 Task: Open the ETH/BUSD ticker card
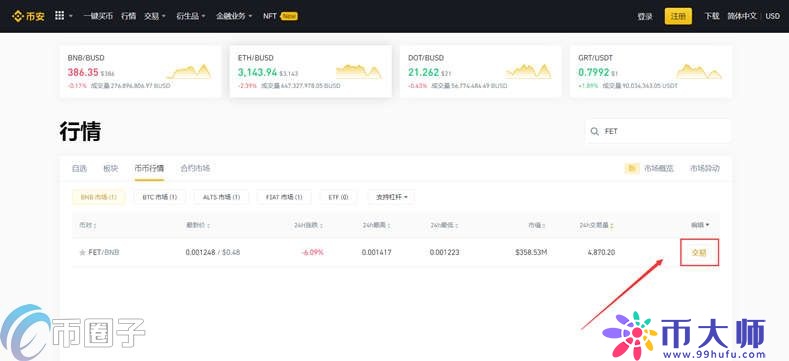pos(310,71)
